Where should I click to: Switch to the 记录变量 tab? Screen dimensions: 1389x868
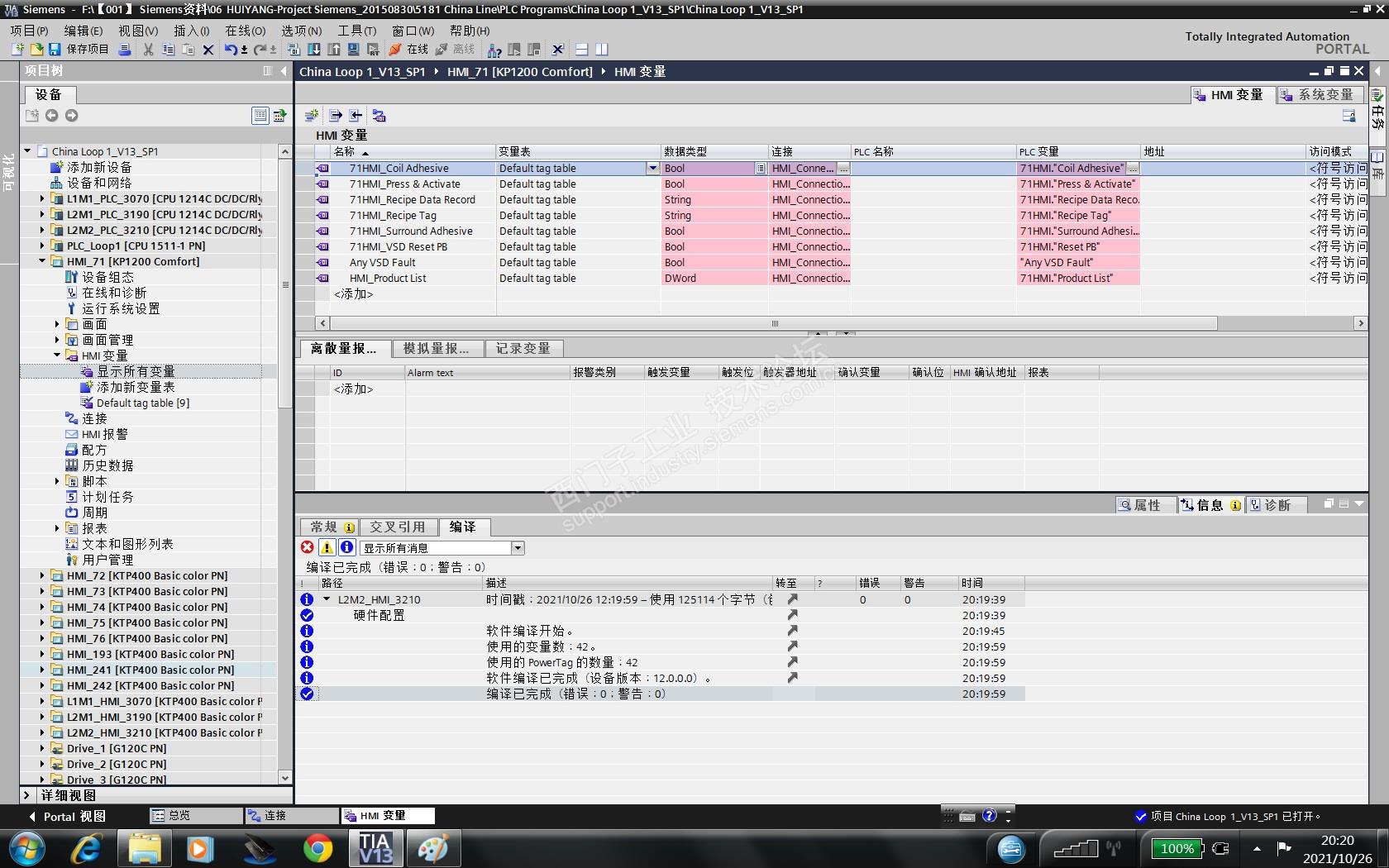(x=523, y=349)
